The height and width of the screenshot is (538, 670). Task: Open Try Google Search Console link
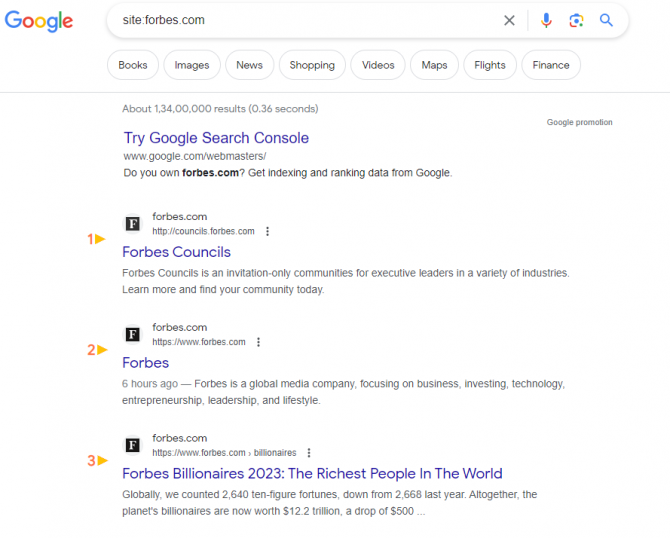point(216,138)
